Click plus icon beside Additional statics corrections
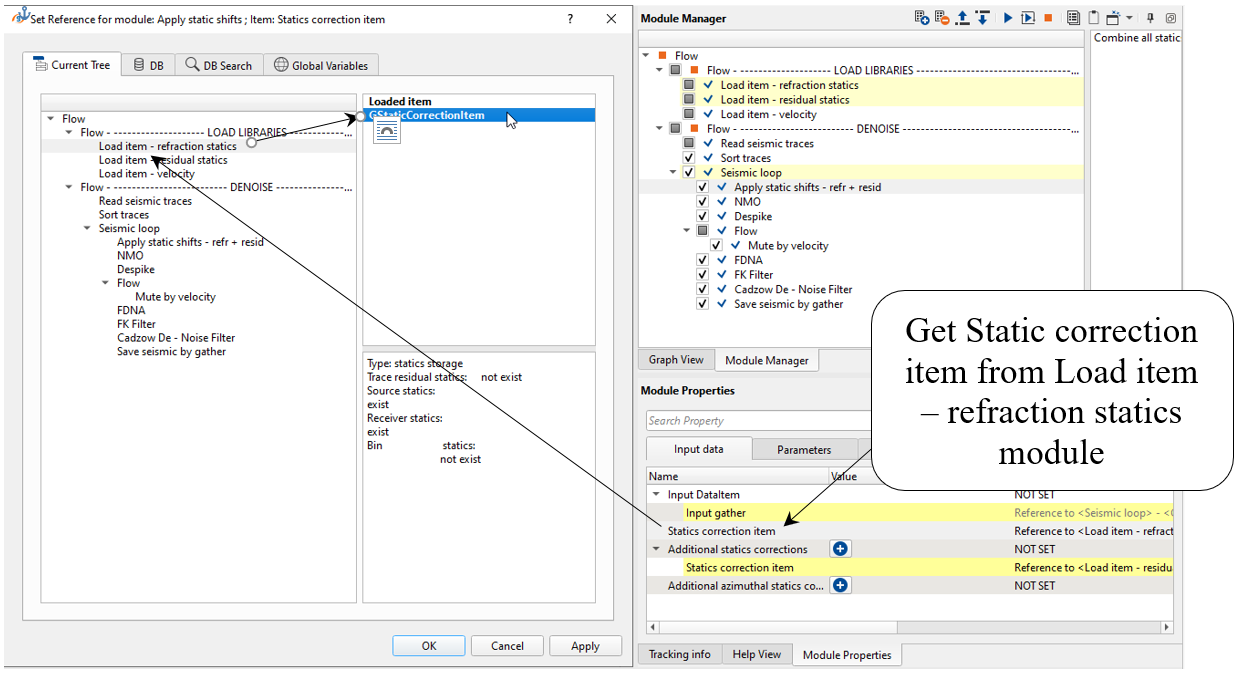 coord(840,549)
